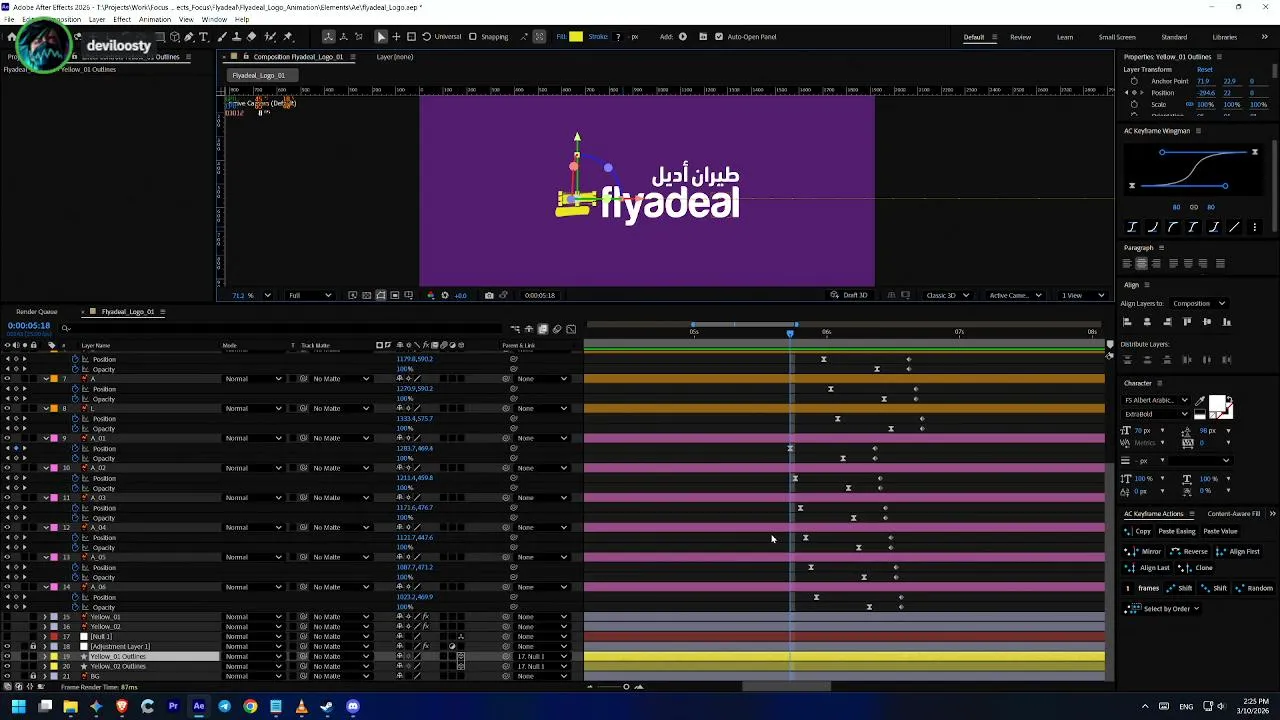Open the ExtraBold font style dropdown
The image size is (1280, 720).
point(1155,414)
